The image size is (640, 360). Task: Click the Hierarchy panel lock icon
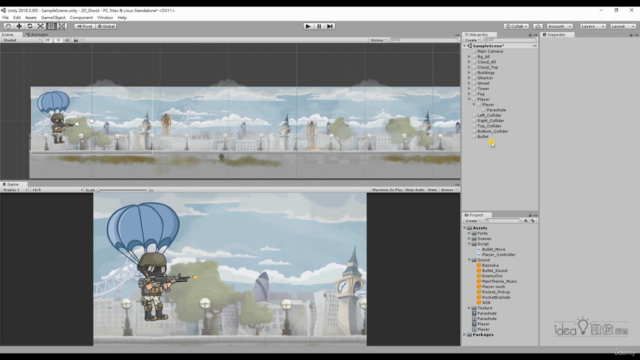[530, 35]
